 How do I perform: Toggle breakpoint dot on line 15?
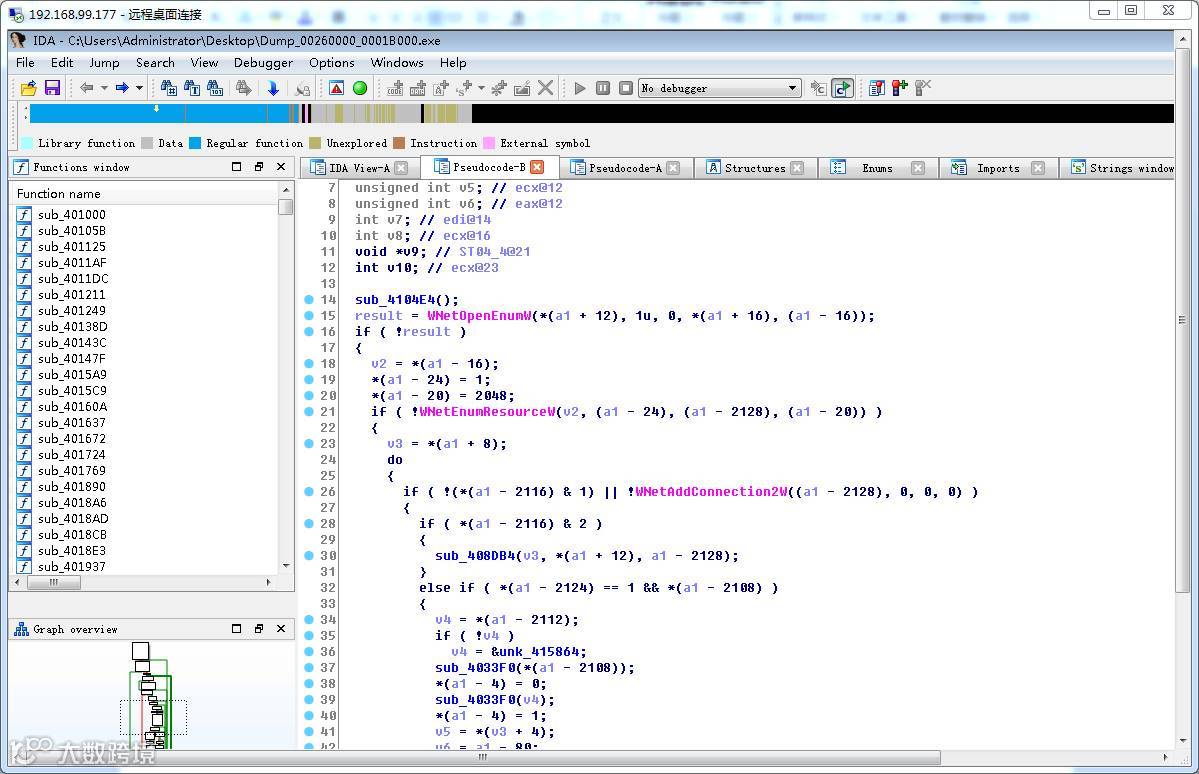(x=309, y=315)
